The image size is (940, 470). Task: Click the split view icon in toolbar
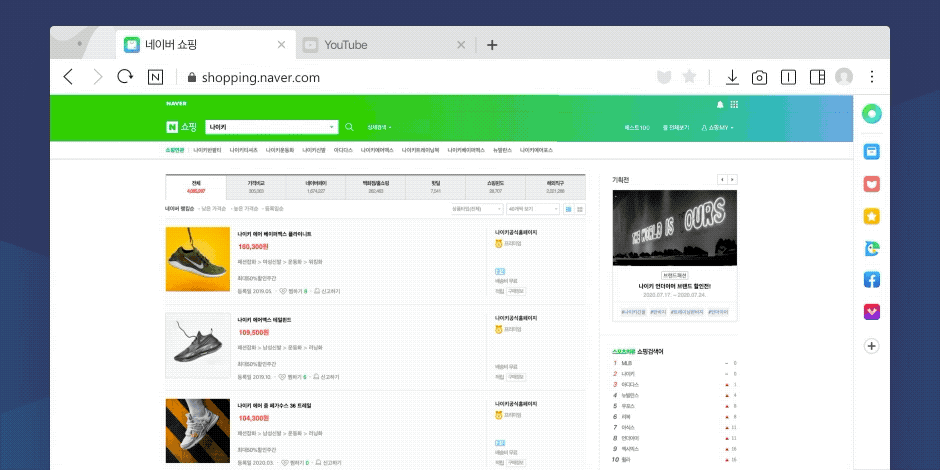click(788, 77)
